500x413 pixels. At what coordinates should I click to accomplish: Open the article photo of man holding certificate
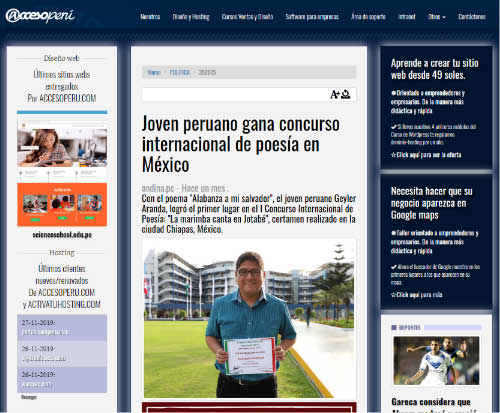(249, 319)
